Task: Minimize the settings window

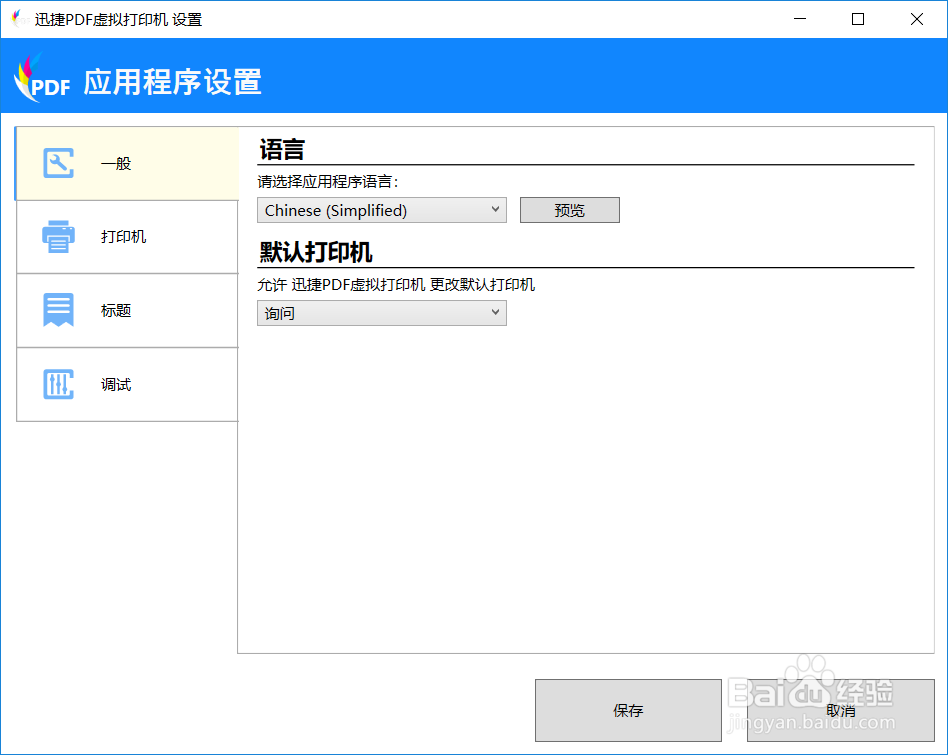Action: click(x=800, y=19)
